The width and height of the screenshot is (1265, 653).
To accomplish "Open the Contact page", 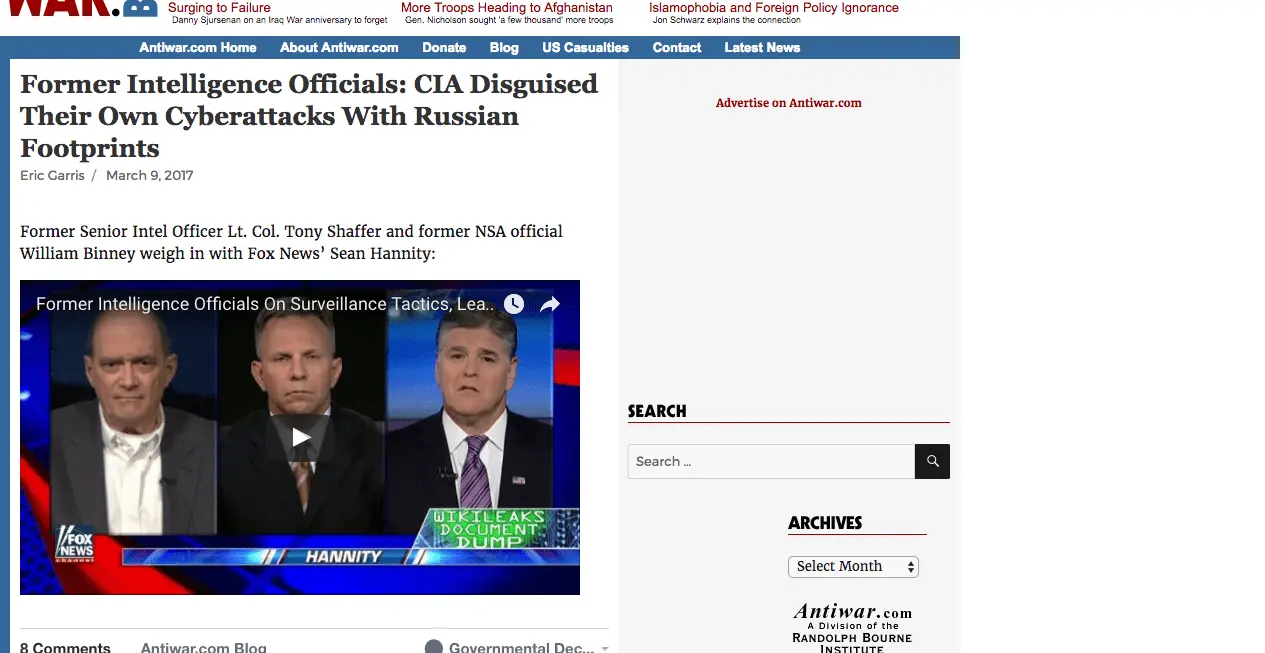I will click(677, 47).
